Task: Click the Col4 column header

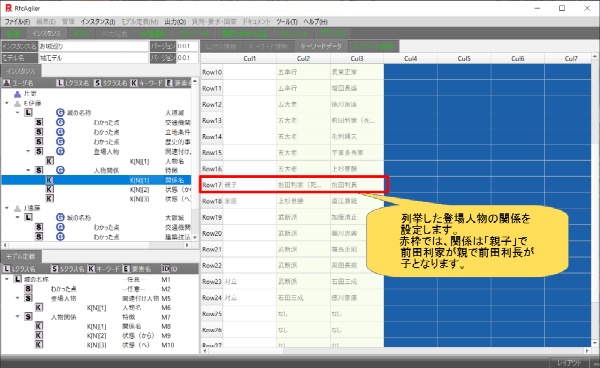Action: click(410, 59)
